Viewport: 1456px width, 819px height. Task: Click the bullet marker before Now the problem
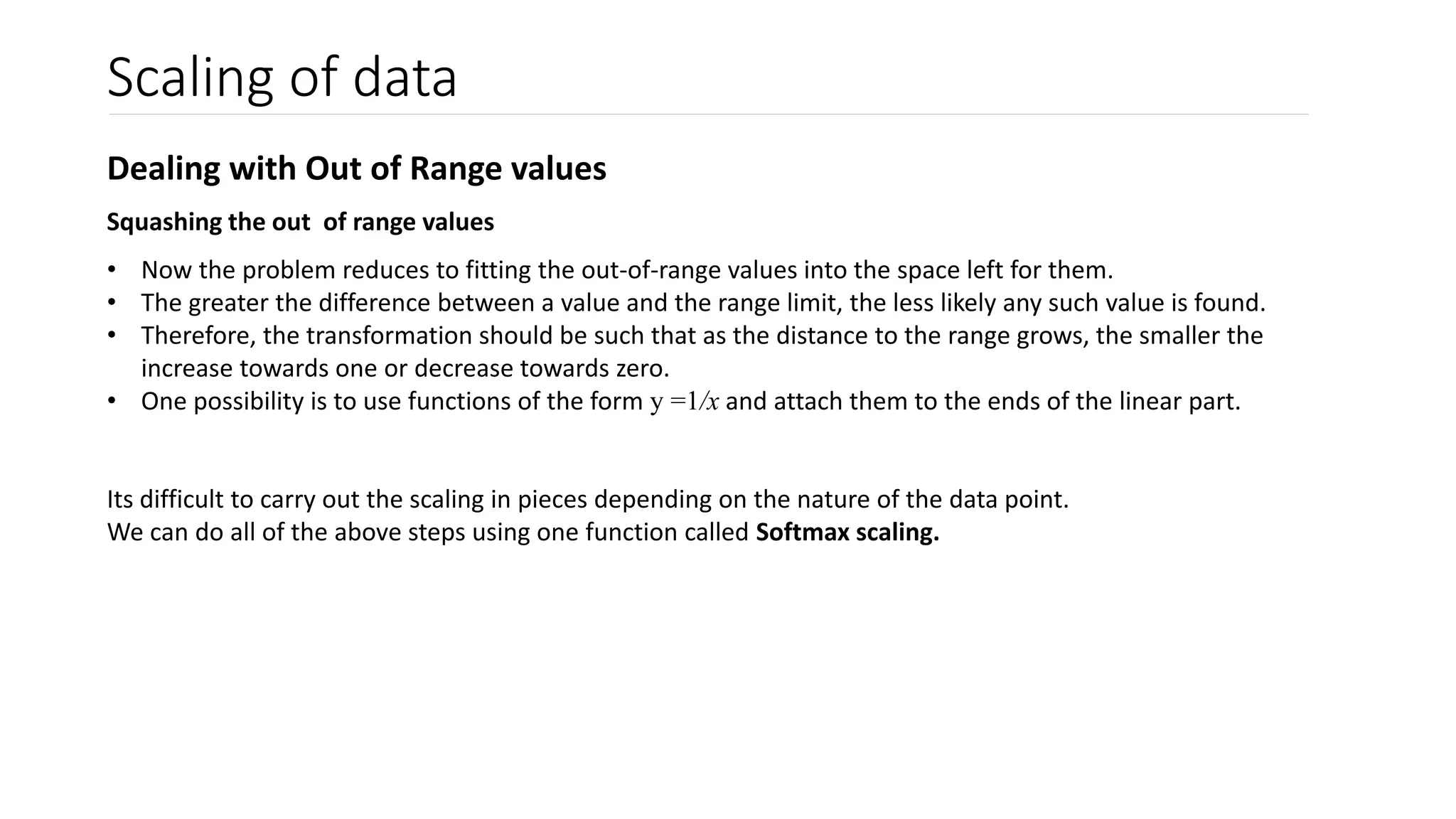112,270
